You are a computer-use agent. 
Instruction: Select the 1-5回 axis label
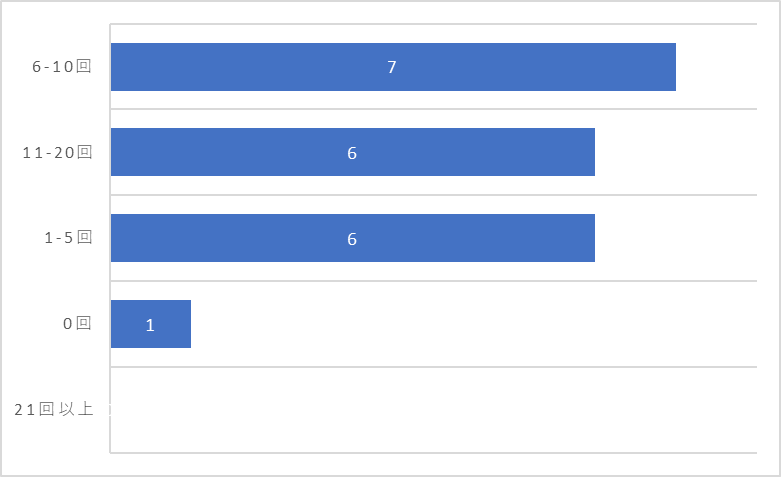68,238
